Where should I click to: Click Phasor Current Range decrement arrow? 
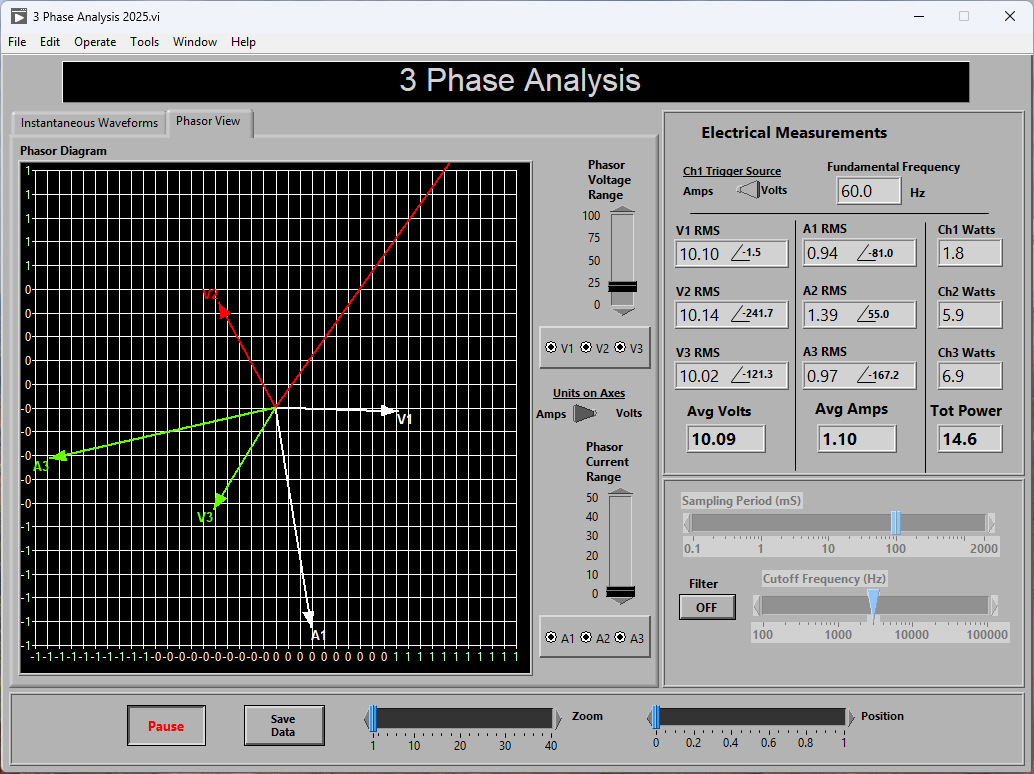click(x=621, y=603)
